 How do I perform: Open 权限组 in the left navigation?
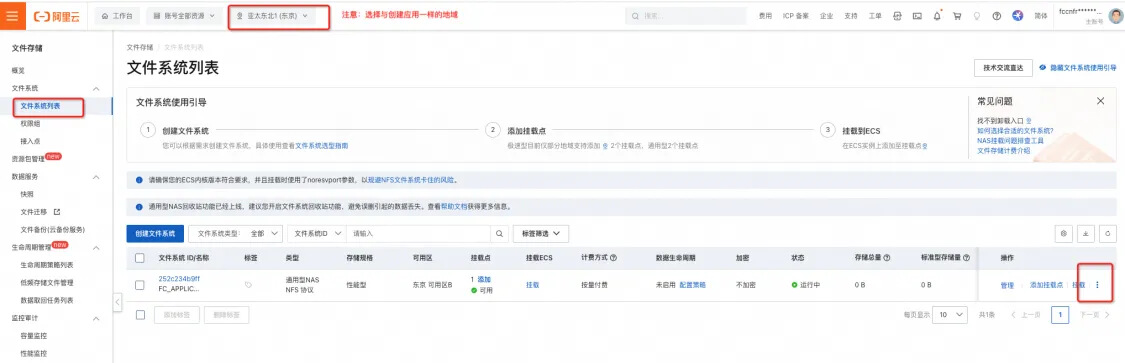pyautogui.click(x=30, y=123)
